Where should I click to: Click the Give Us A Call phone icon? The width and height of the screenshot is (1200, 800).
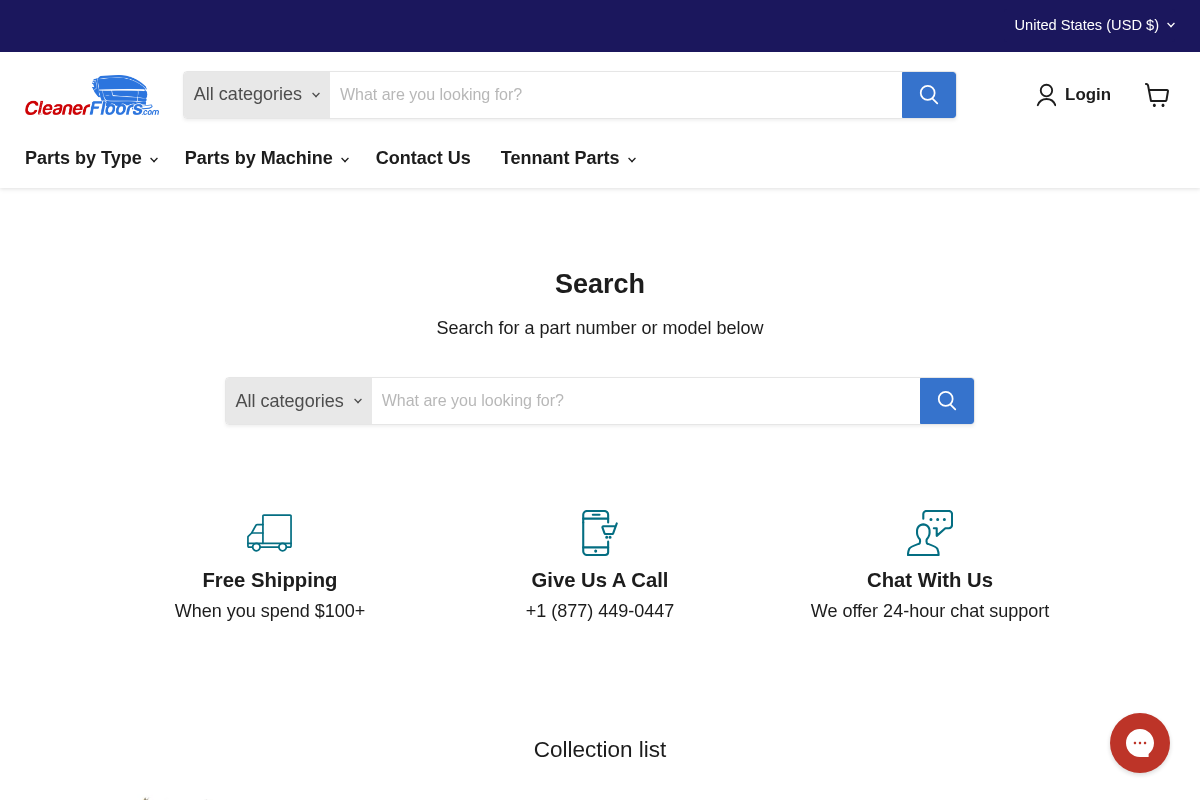599,533
